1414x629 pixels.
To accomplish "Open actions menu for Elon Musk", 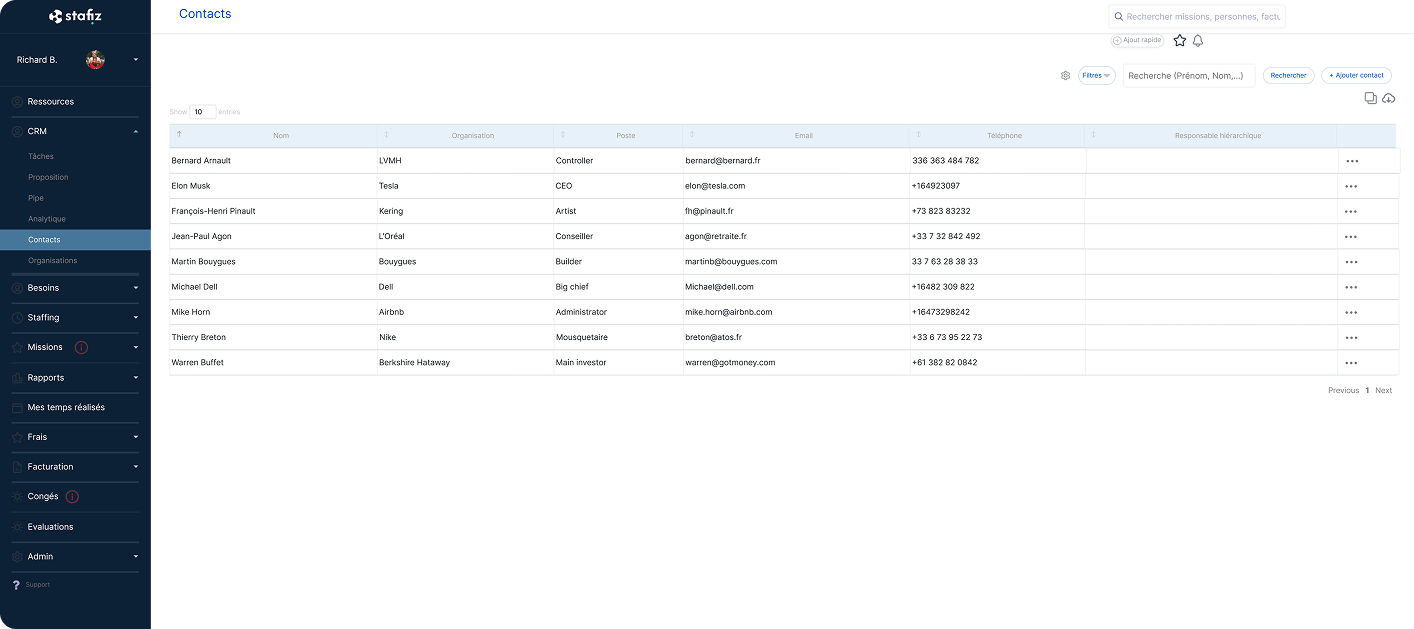I will point(1352,186).
